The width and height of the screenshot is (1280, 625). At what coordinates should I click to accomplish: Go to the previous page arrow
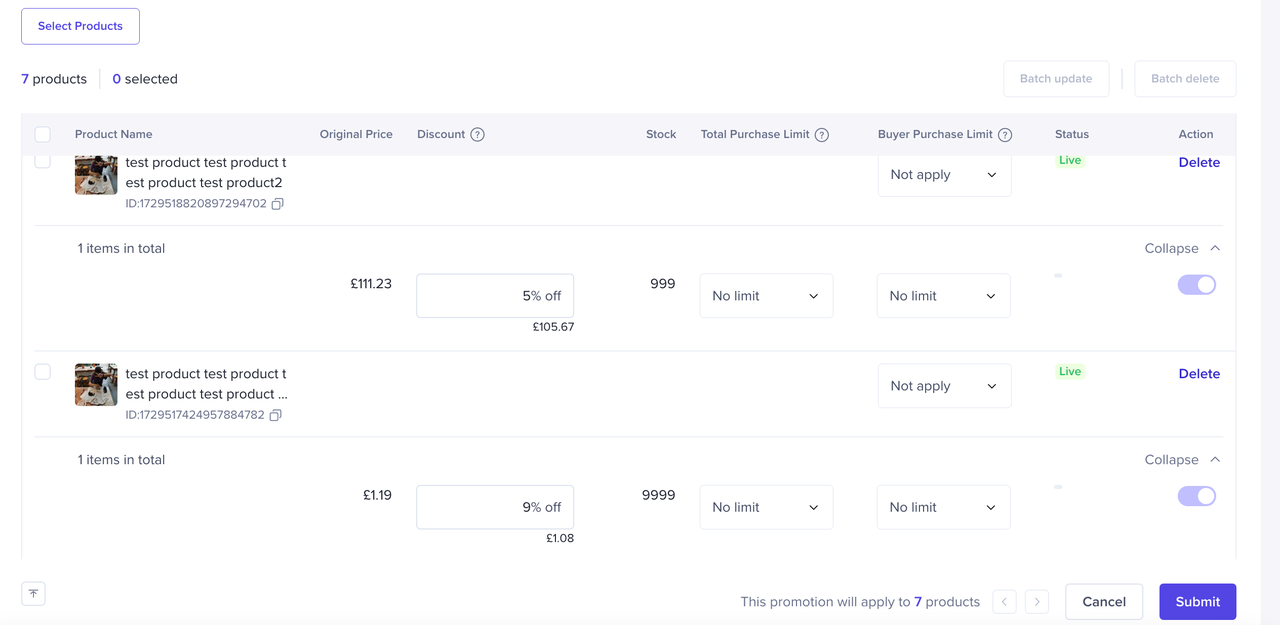coord(1005,602)
